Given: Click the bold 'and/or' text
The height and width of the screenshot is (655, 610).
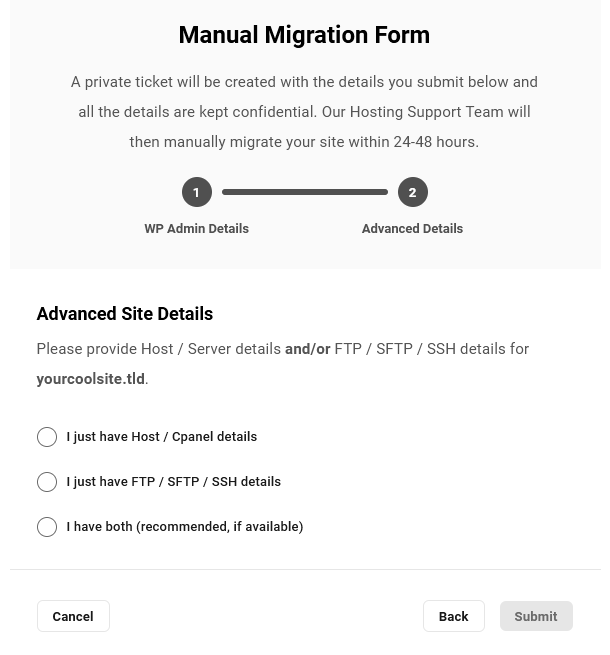Looking at the screenshot, I should 307,349.
